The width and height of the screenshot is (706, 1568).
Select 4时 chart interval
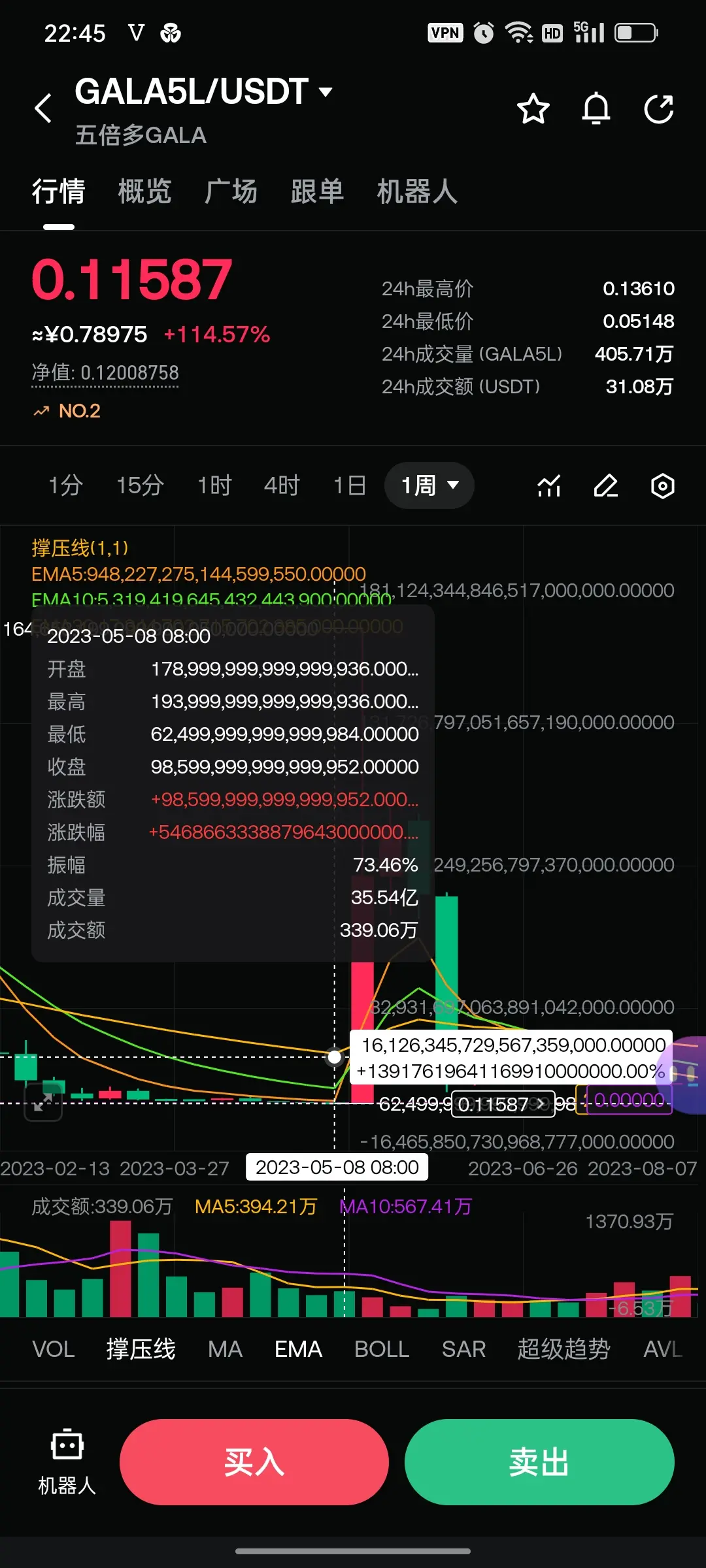tap(282, 485)
